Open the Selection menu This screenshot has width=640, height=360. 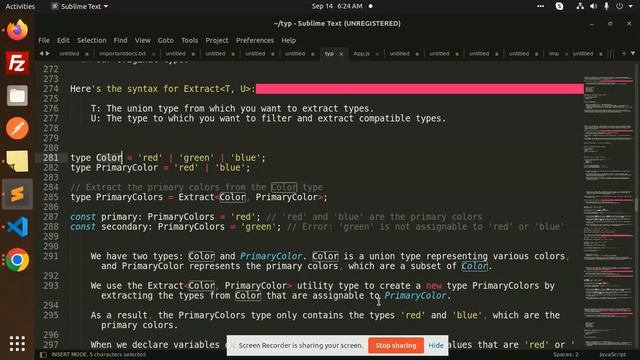[92, 40]
